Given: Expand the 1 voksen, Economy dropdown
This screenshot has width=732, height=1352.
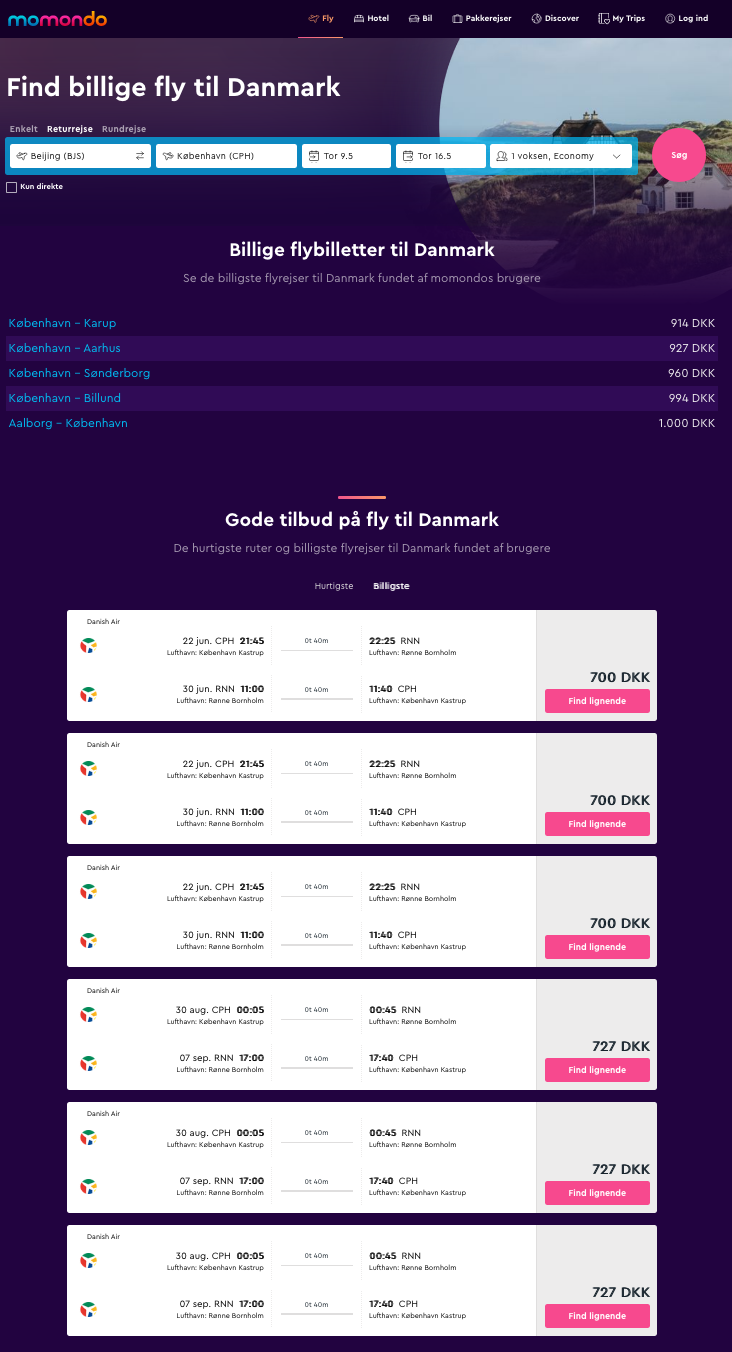Looking at the screenshot, I should pyautogui.click(x=561, y=156).
